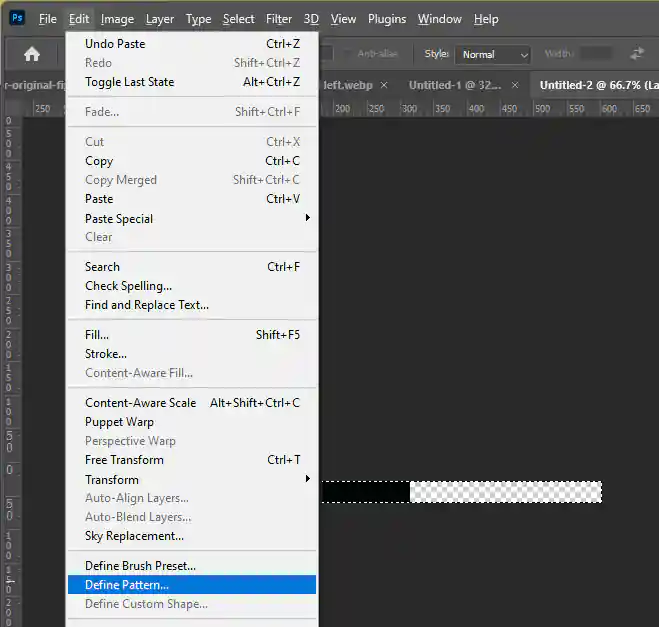This screenshot has width=659, height=627.
Task: Open the Filter menu in menu bar
Action: pyautogui.click(x=279, y=19)
